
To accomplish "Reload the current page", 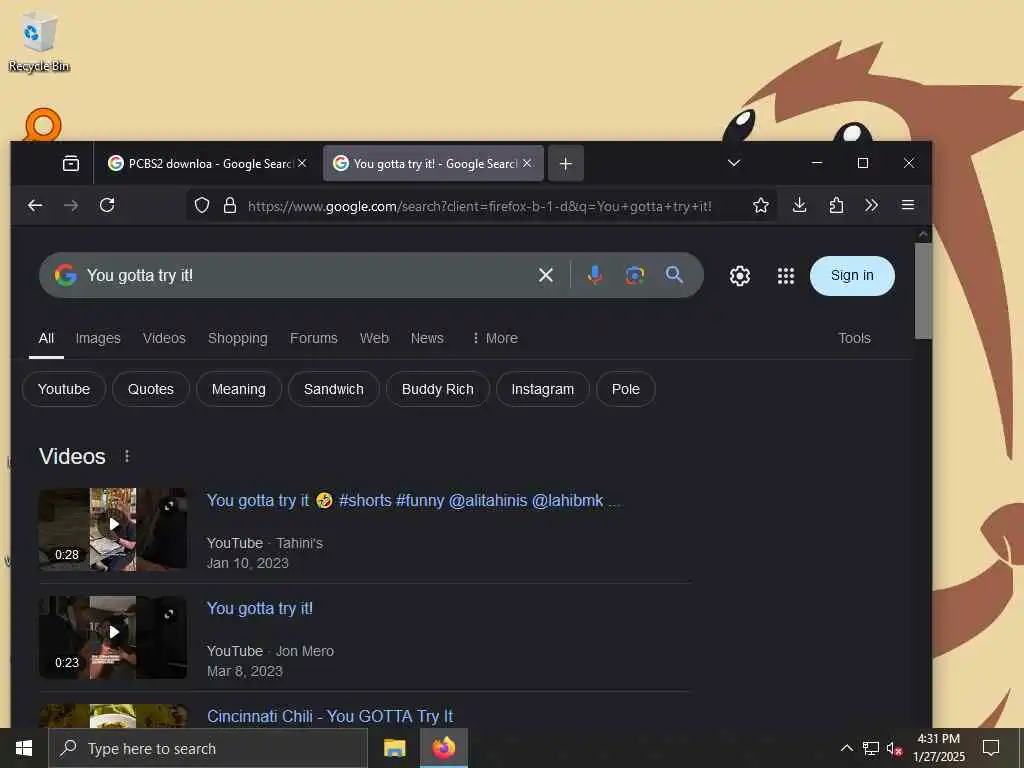I will point(107,206).
